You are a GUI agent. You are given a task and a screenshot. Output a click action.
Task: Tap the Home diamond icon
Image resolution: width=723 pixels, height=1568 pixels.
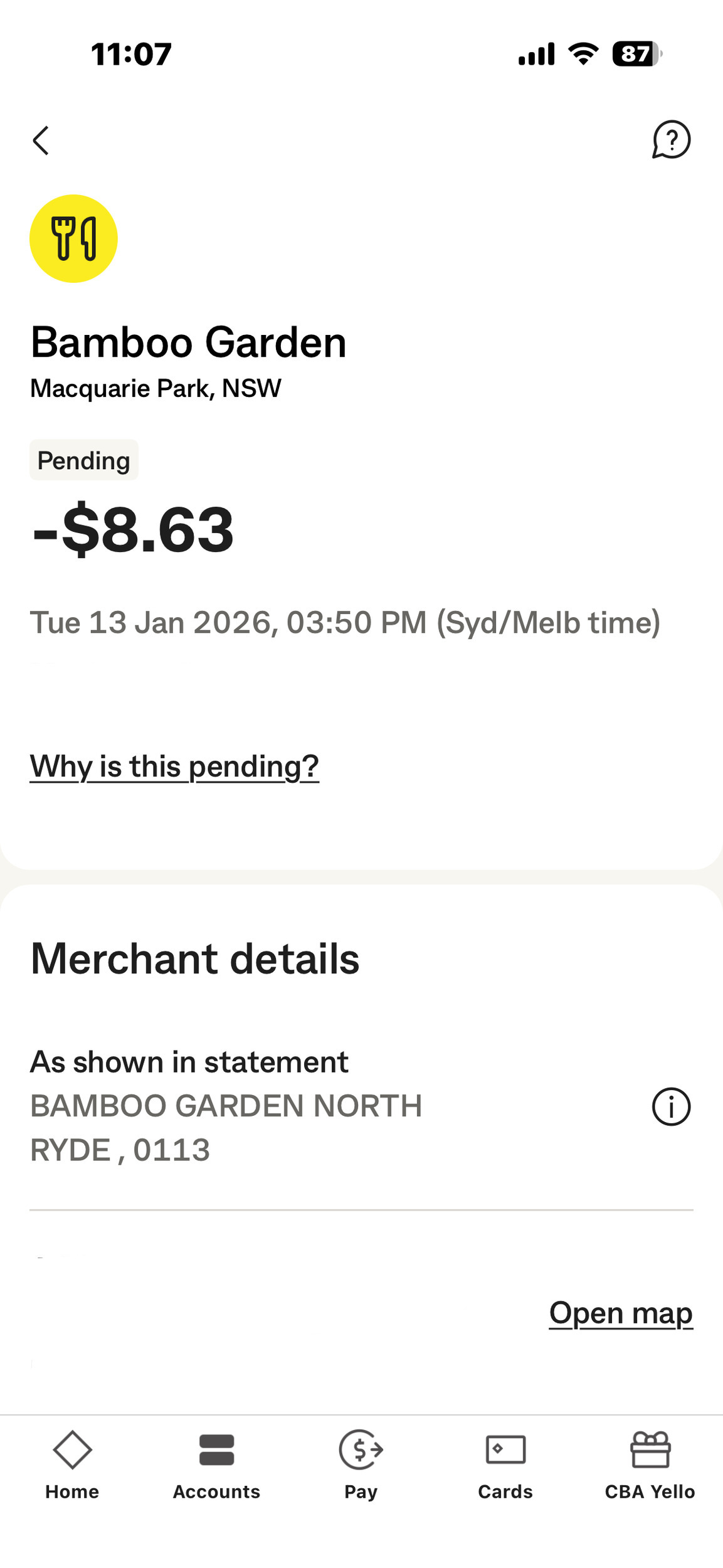[x=72, y=1449]
